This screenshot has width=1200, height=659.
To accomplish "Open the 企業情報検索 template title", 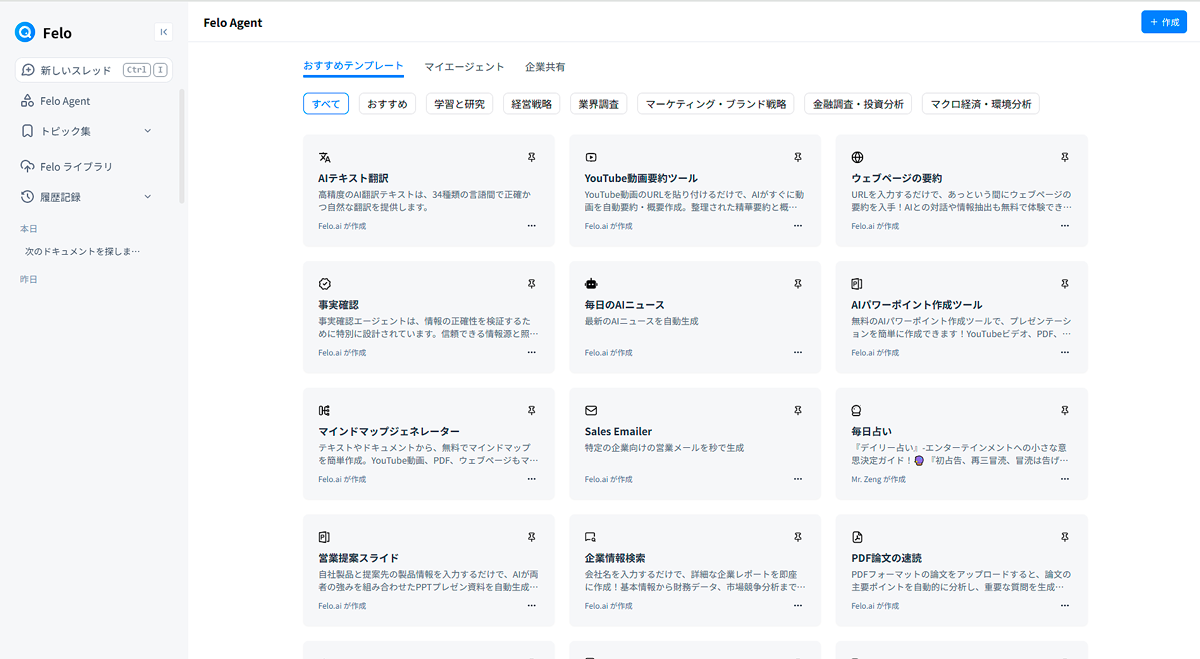I will tap(615, 558).
